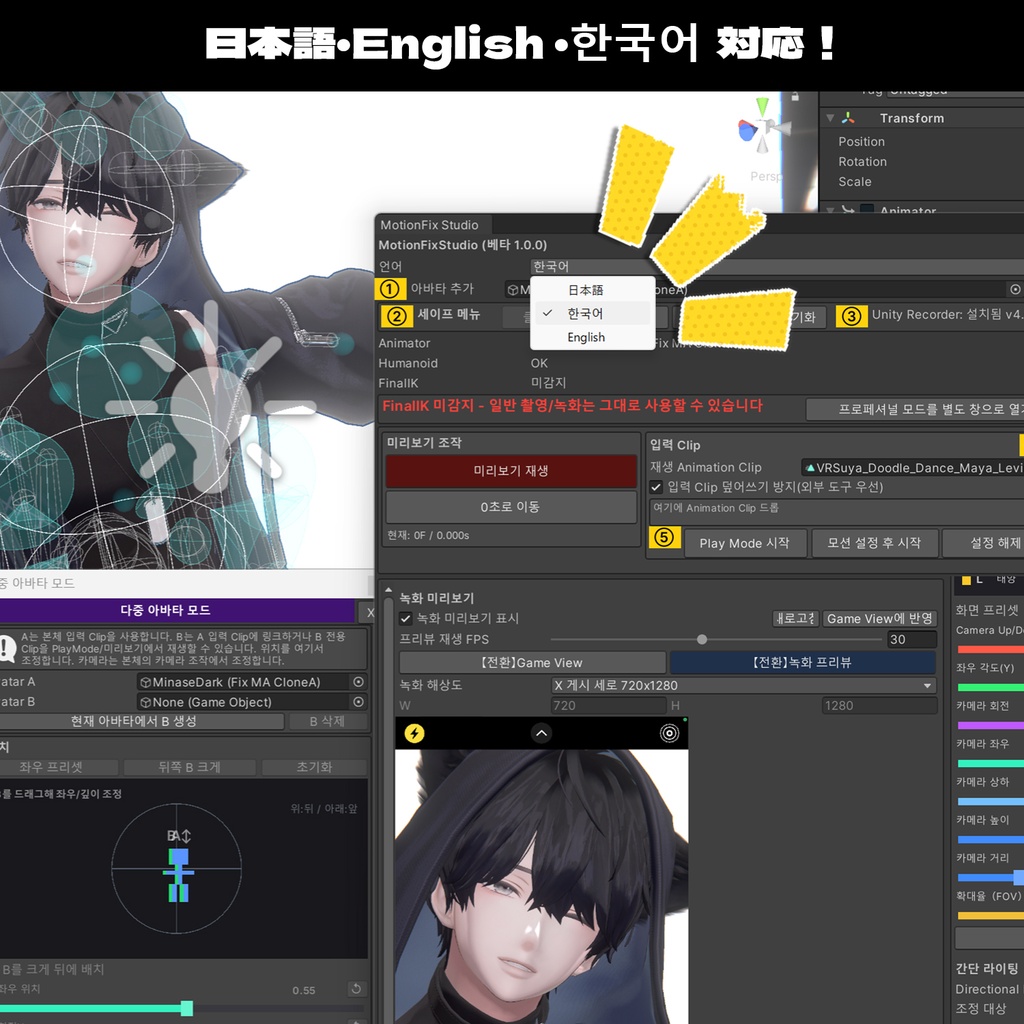Click the lock icon in scene view corner
1024x1024 pixels.
pos(795,97)
